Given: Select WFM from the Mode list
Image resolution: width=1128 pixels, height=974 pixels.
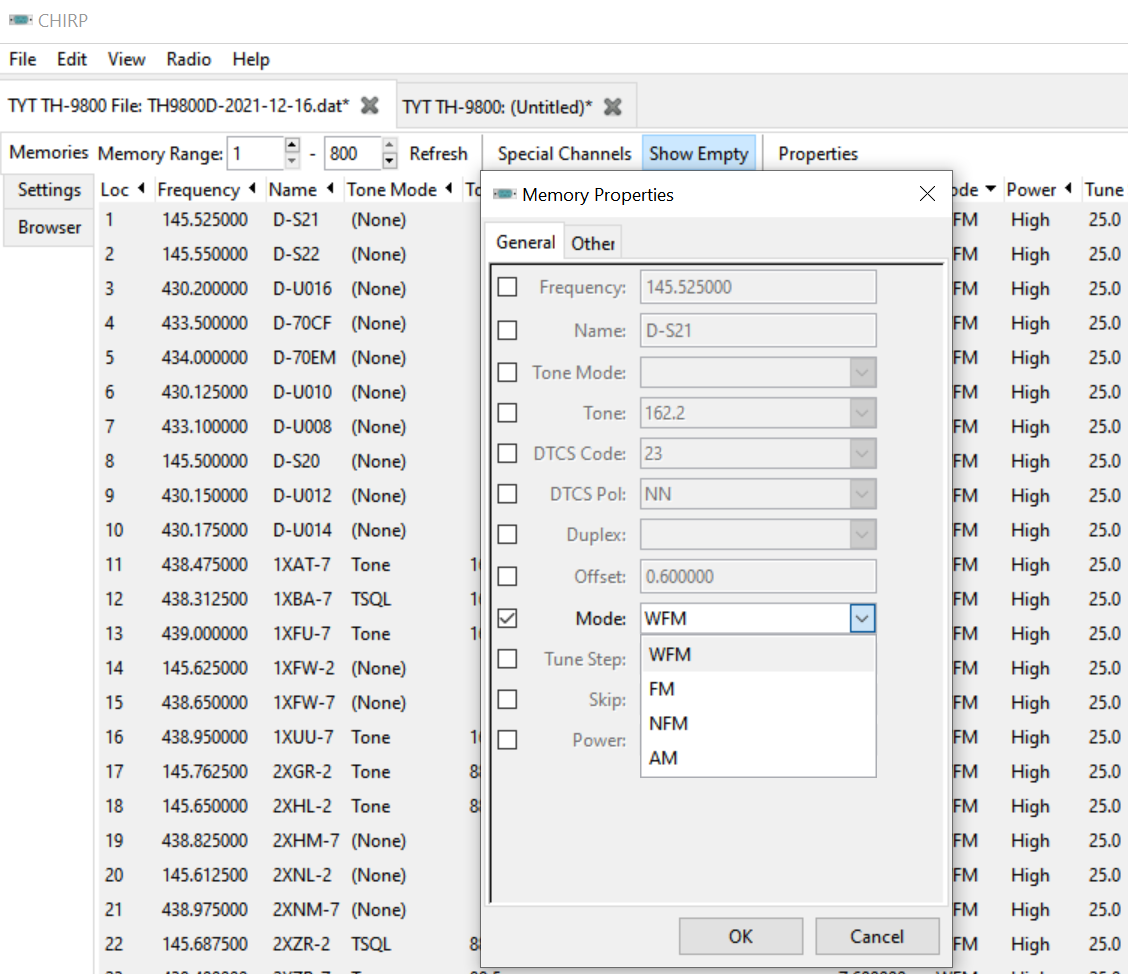Looking at the screenshot, I should [758, 655].
